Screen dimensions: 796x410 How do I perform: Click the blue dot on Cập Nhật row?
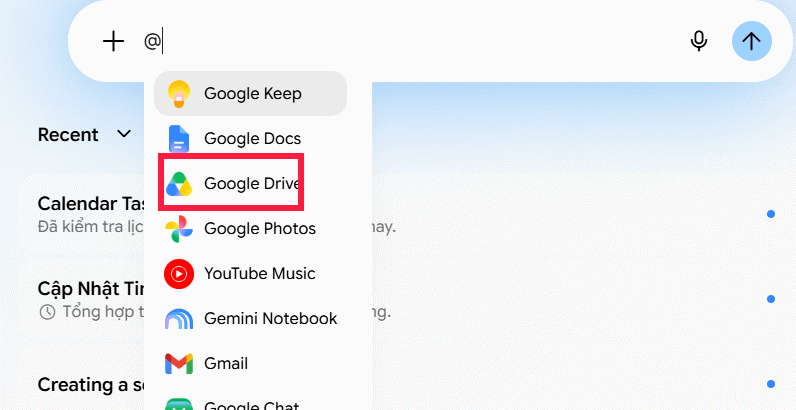point(771,299)
